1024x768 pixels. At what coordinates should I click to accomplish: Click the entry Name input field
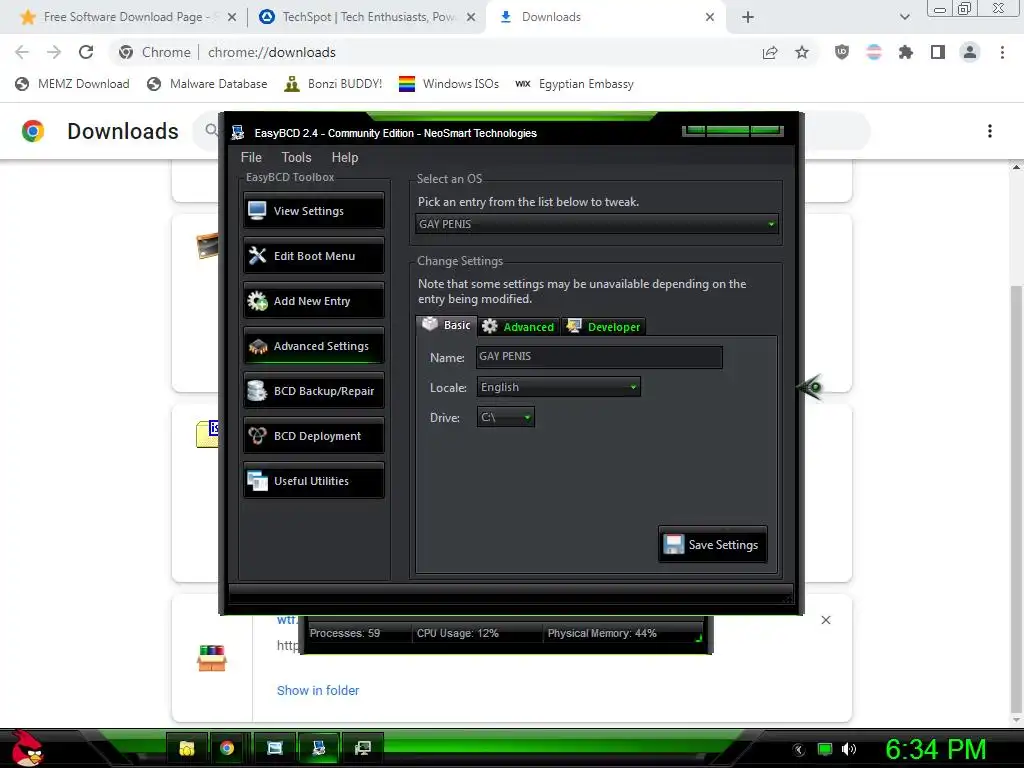(x=600, y=357)
